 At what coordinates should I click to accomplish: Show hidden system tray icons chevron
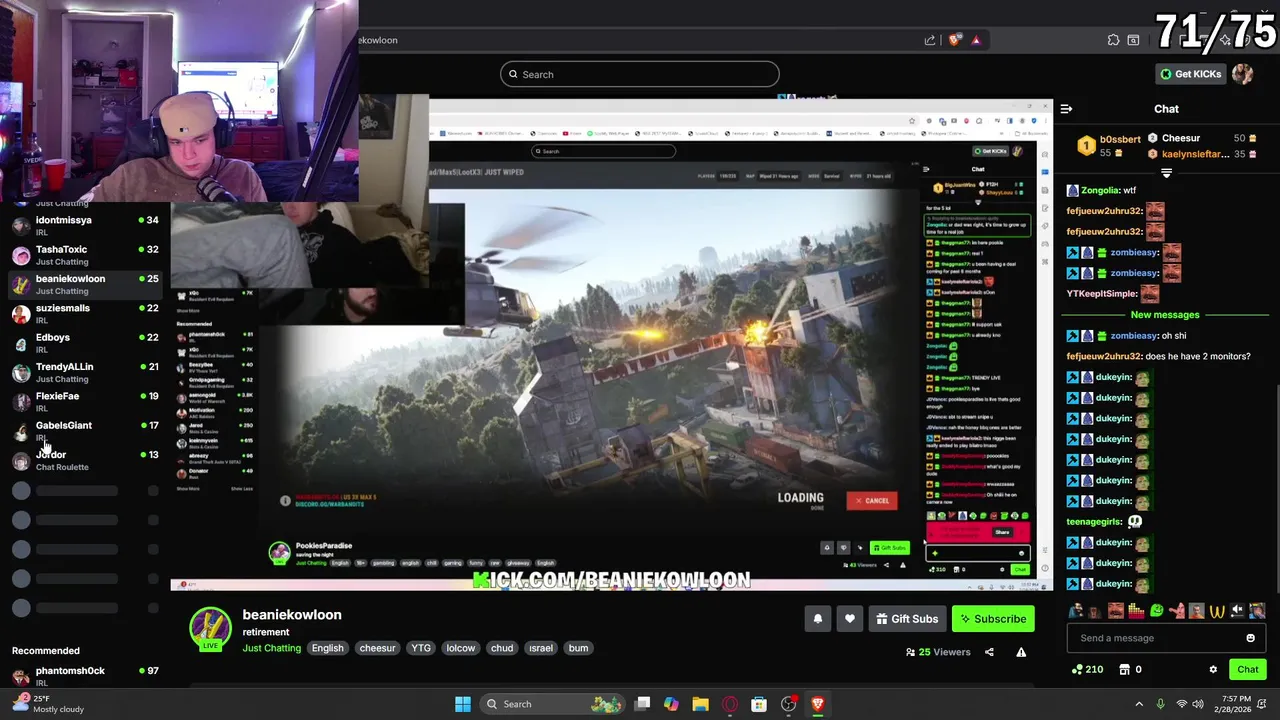pos(1138,704)
